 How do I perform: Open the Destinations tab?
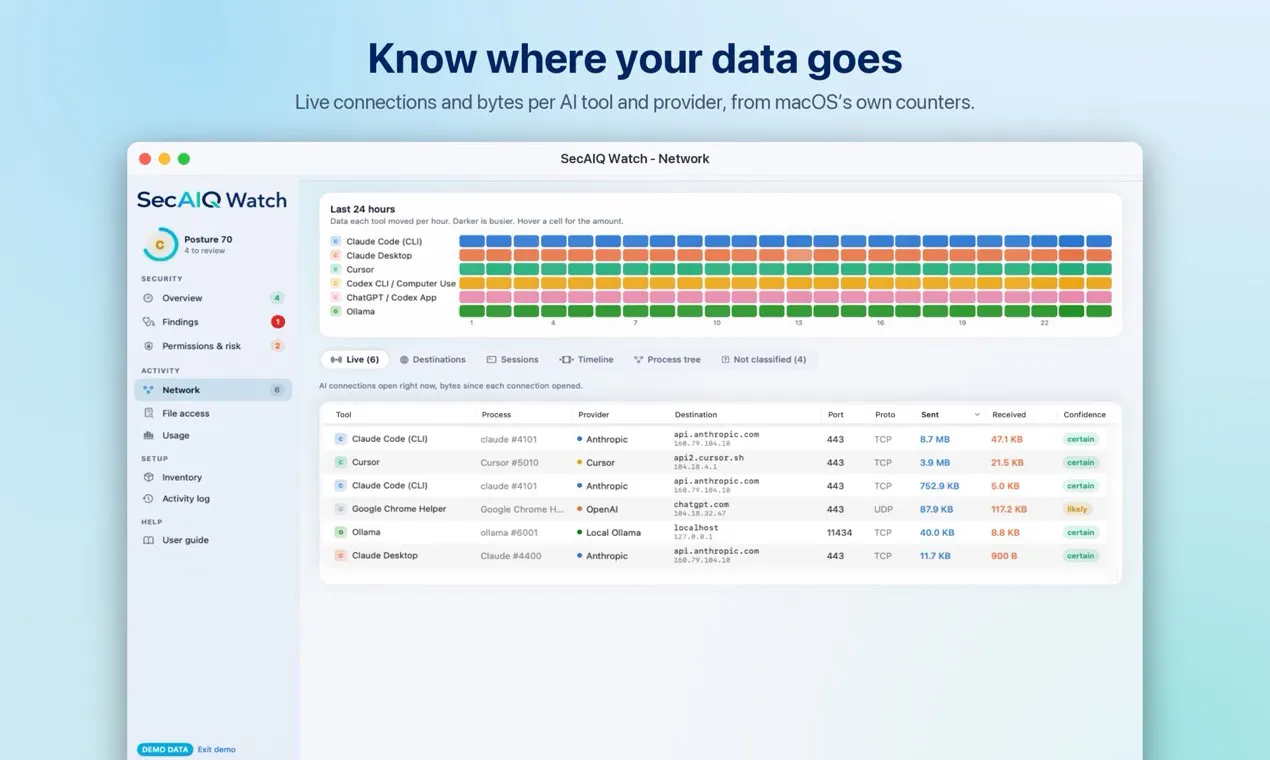(x=433, y=359)
